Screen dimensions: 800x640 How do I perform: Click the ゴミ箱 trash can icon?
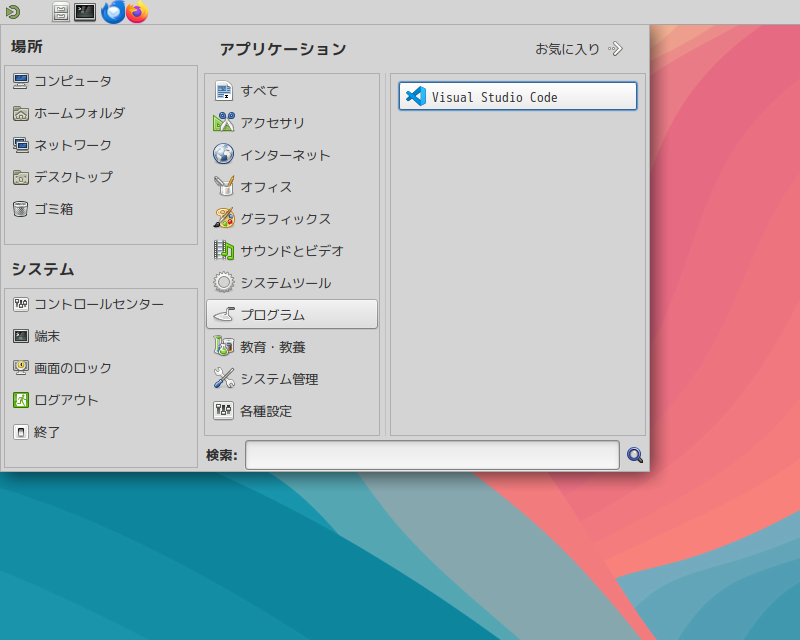(20, 209)
